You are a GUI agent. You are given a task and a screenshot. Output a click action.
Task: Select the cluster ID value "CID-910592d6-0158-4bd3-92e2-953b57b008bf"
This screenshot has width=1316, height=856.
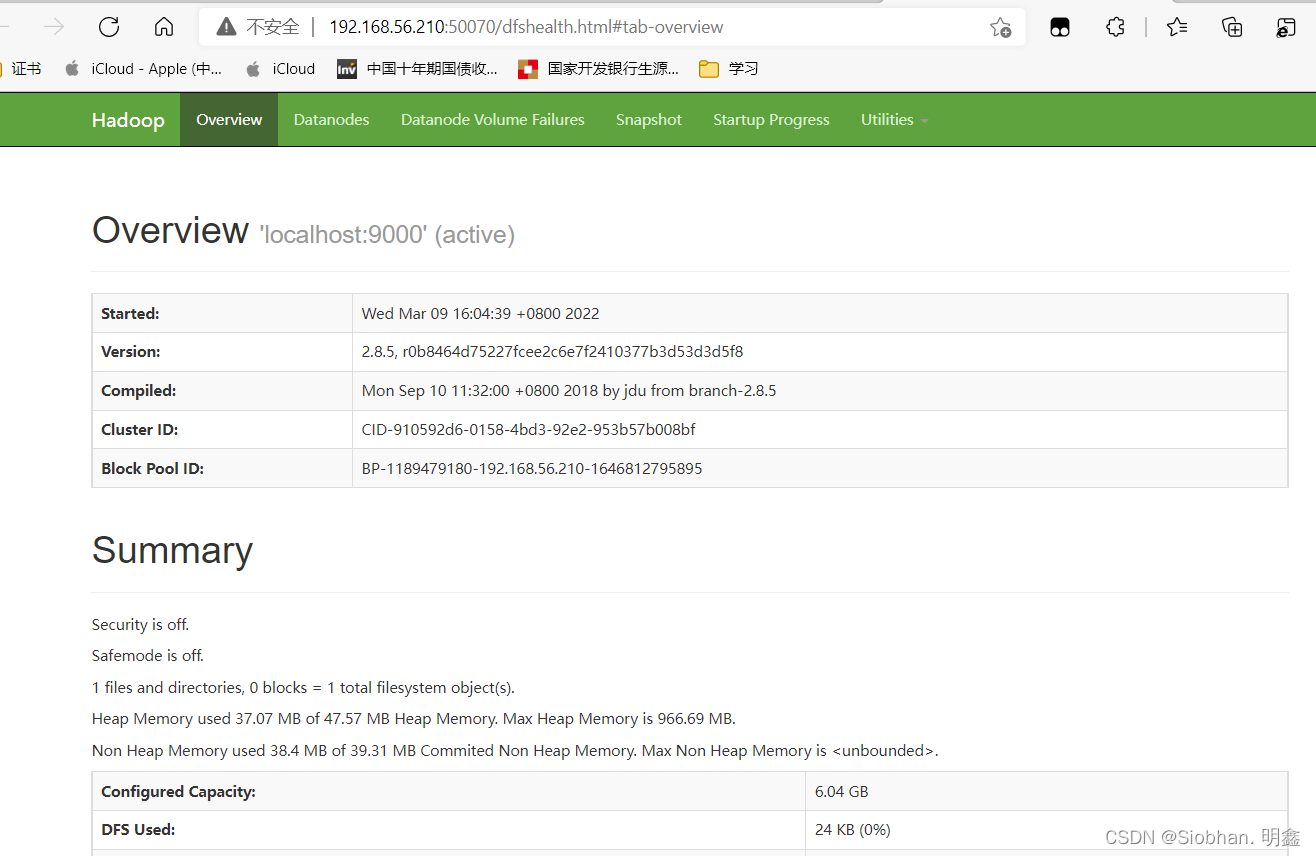point(529,430)
